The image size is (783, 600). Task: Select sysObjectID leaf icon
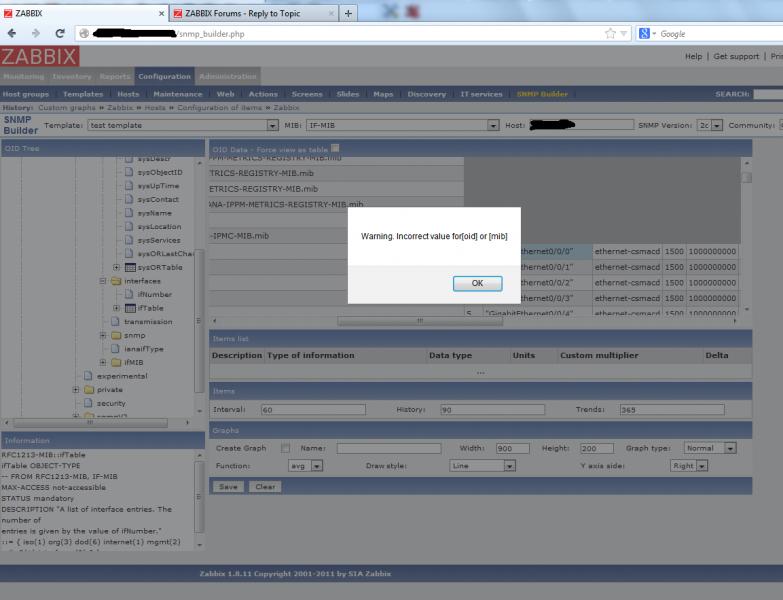[129, 172]
